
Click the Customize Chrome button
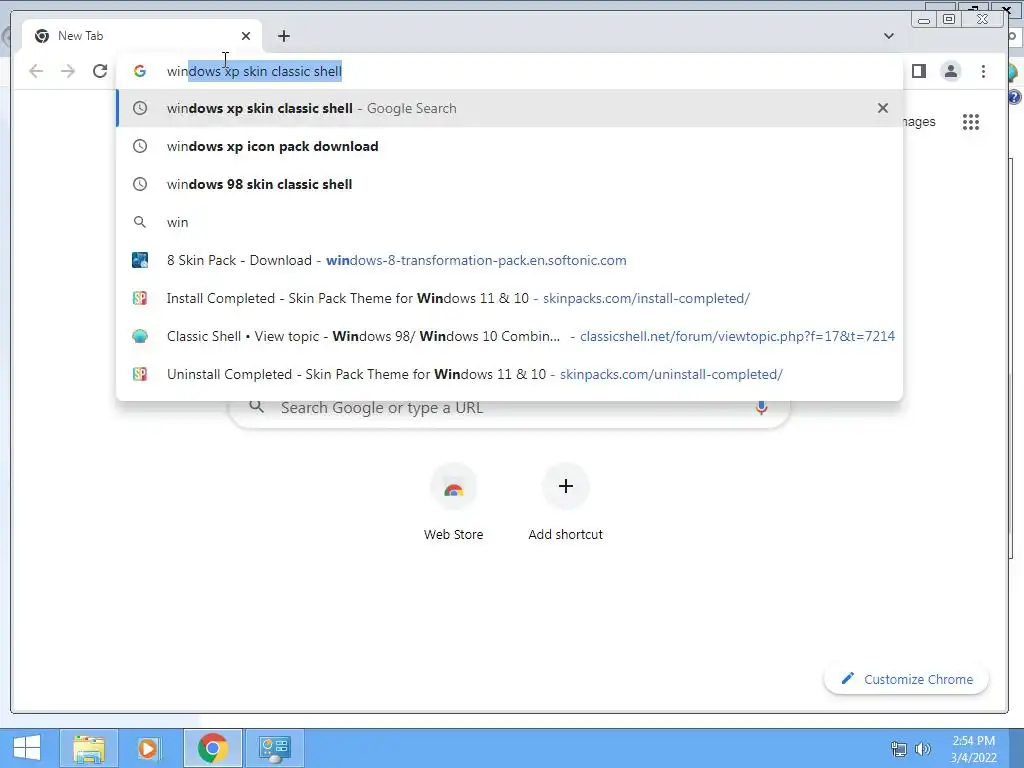(906, 679)
